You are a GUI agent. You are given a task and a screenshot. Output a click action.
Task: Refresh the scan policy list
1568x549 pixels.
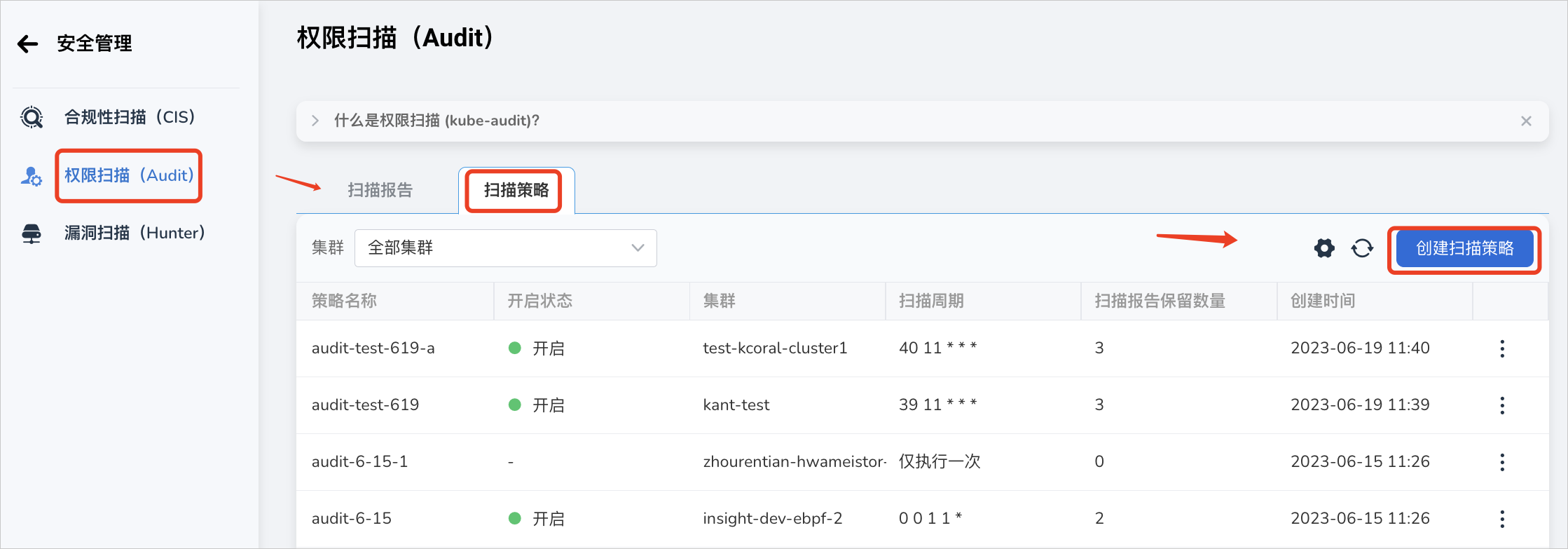click(x=1362, y=248)
